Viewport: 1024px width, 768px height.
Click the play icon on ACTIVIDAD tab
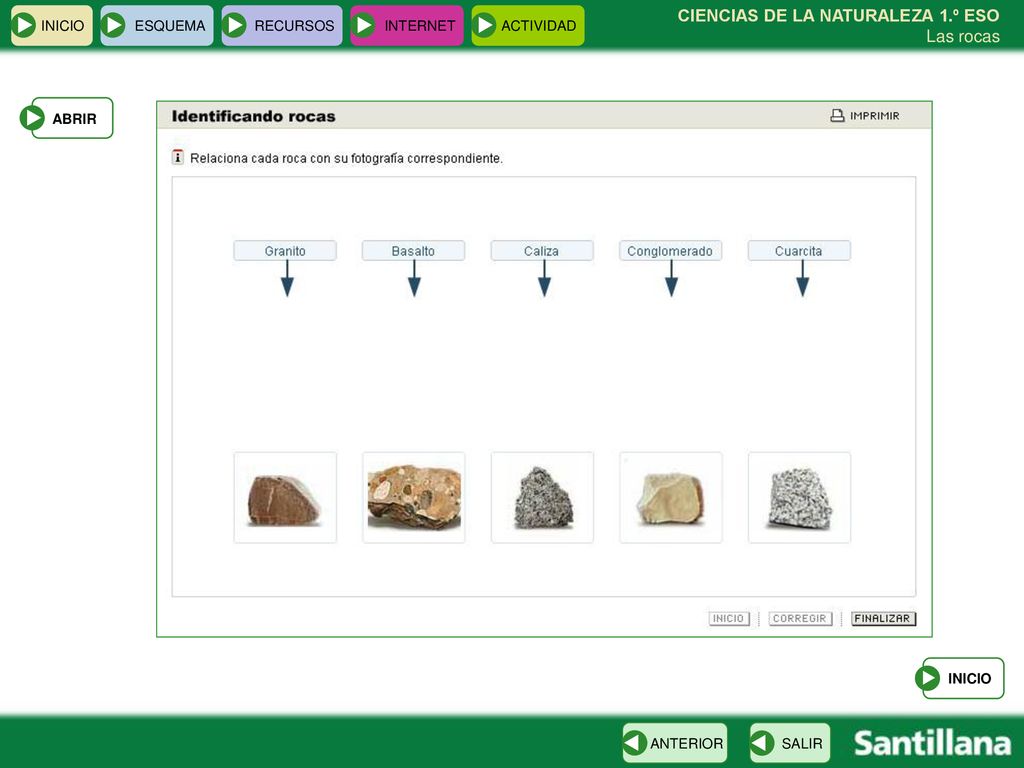click(484, 25)
